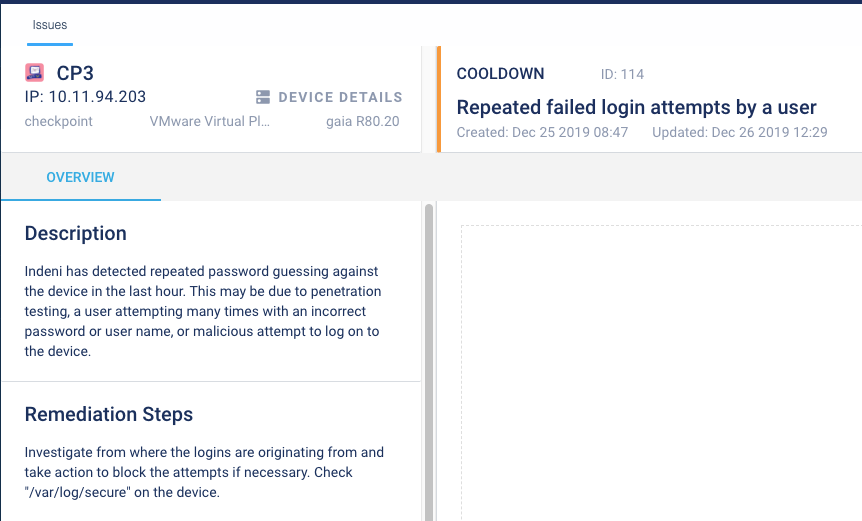Click the checkpoint vendor label
The image size is (862, 521).
point(59,121)
